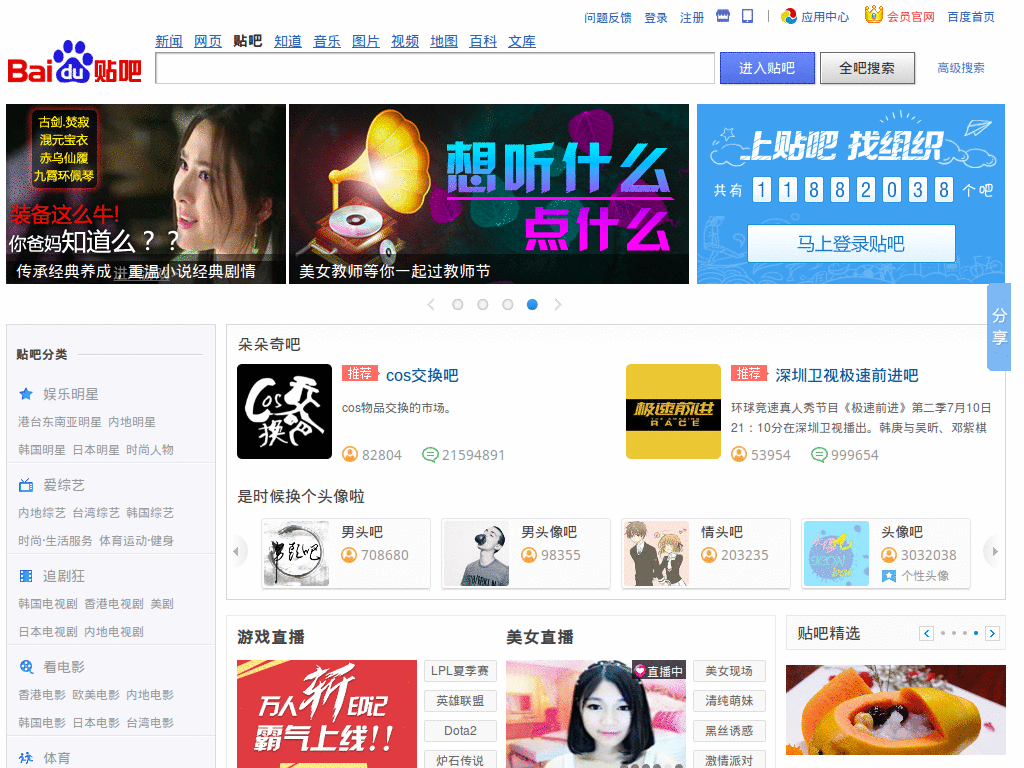This screenshot has width=1024, height=768.
Task: Click the reel icon beside 看电影
Action: (x=26, y=667)
